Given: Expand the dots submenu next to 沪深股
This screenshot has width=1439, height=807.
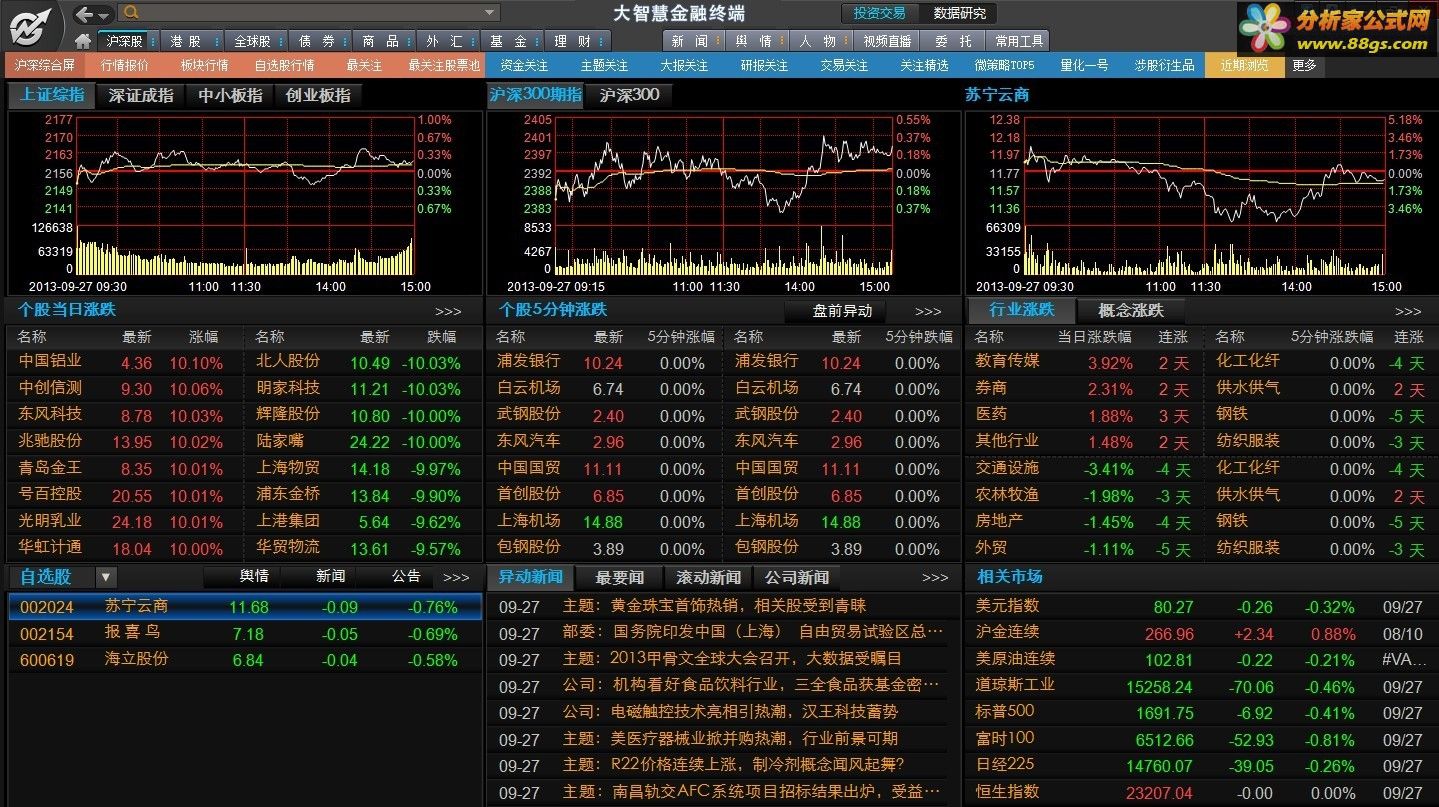Looking at the screenshot, I should [x=151, y=41].
